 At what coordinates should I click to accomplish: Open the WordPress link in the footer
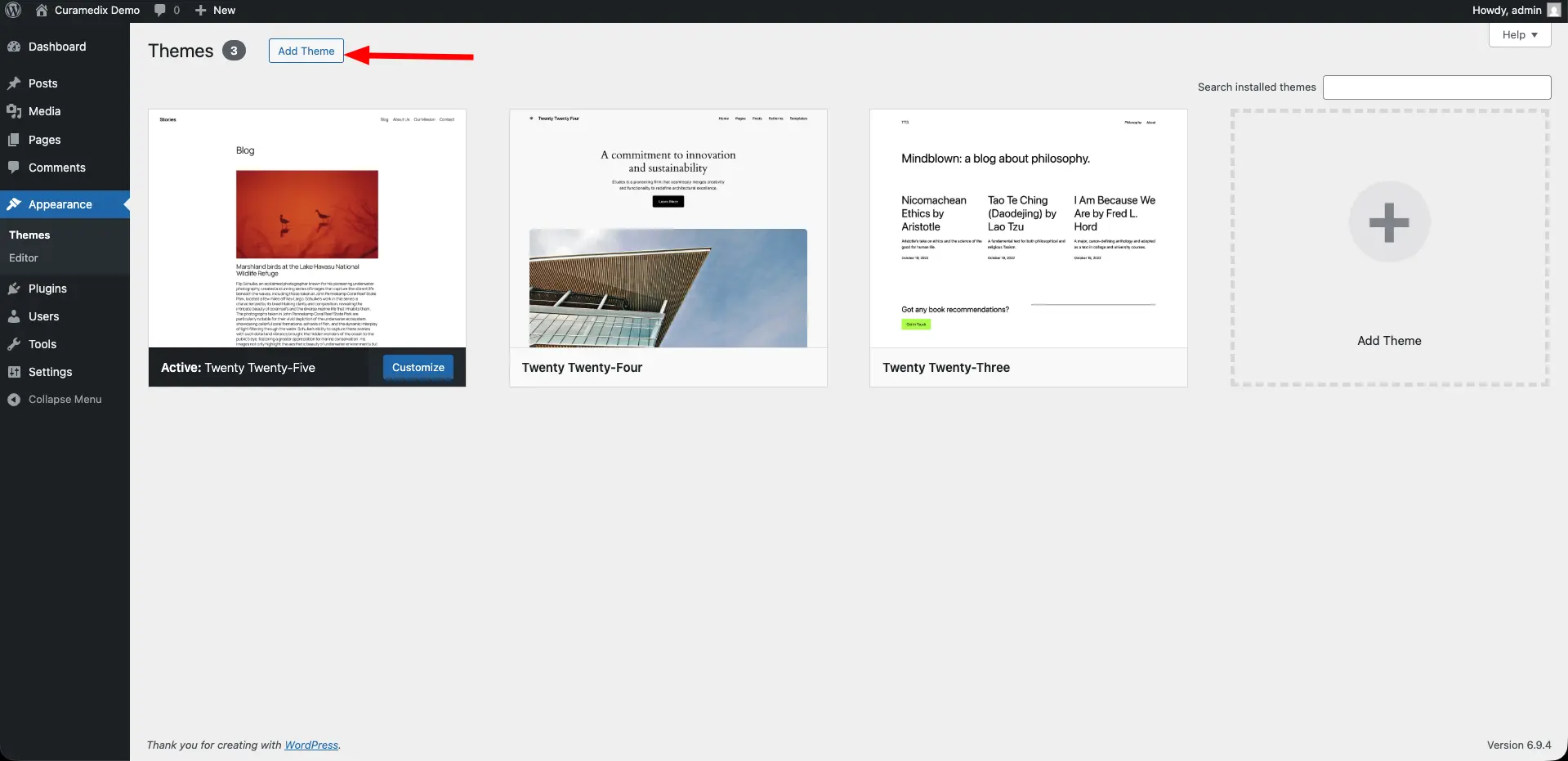(x=310, y=745)
